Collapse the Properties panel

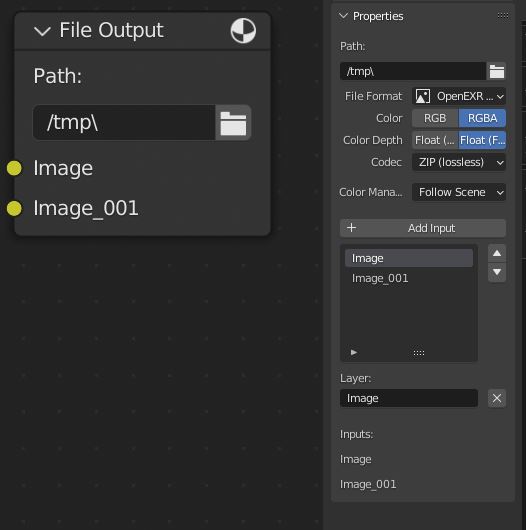pos(343,16)
